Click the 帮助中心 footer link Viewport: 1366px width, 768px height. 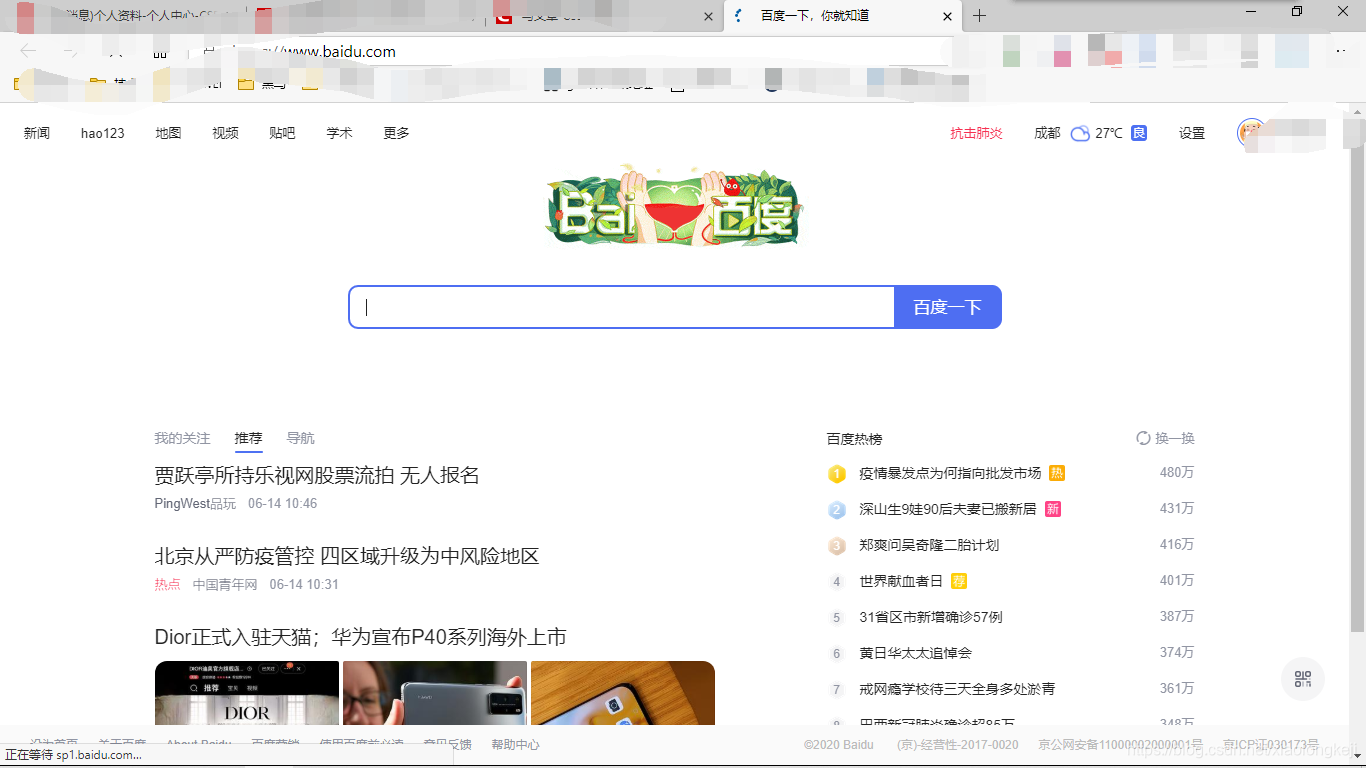[515, 745]
